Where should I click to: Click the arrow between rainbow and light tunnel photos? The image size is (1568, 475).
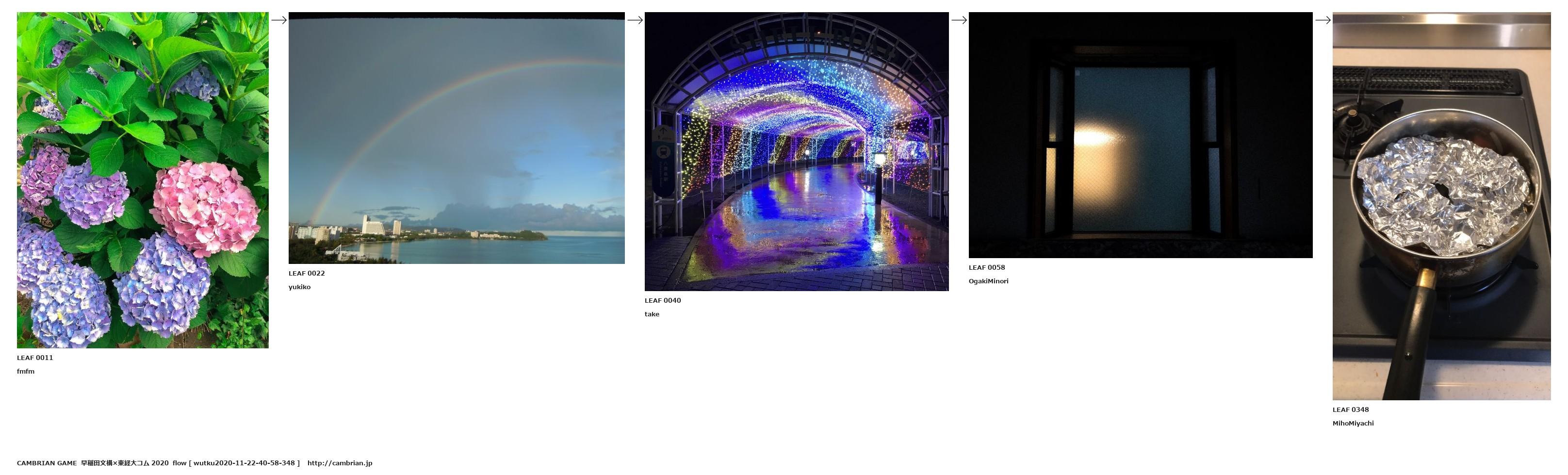634,20
